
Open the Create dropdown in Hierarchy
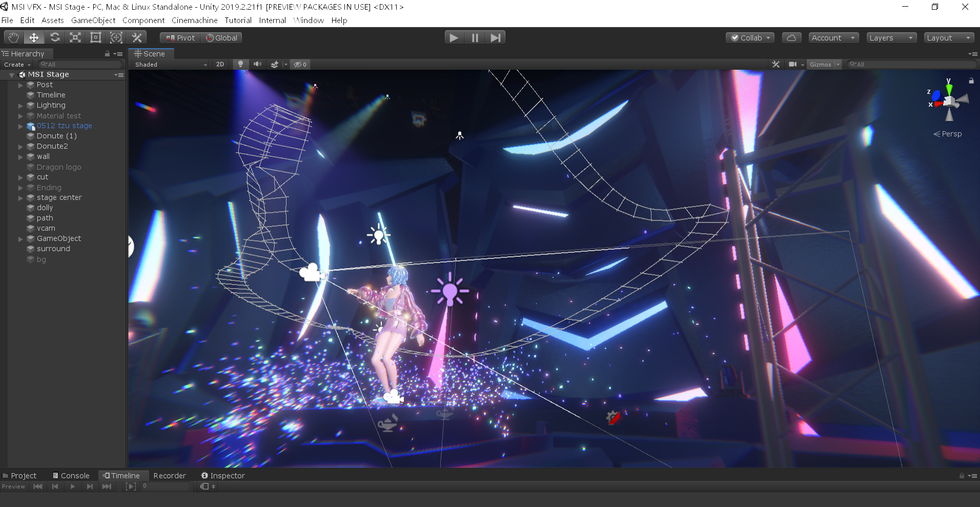(x=17, y=64)
